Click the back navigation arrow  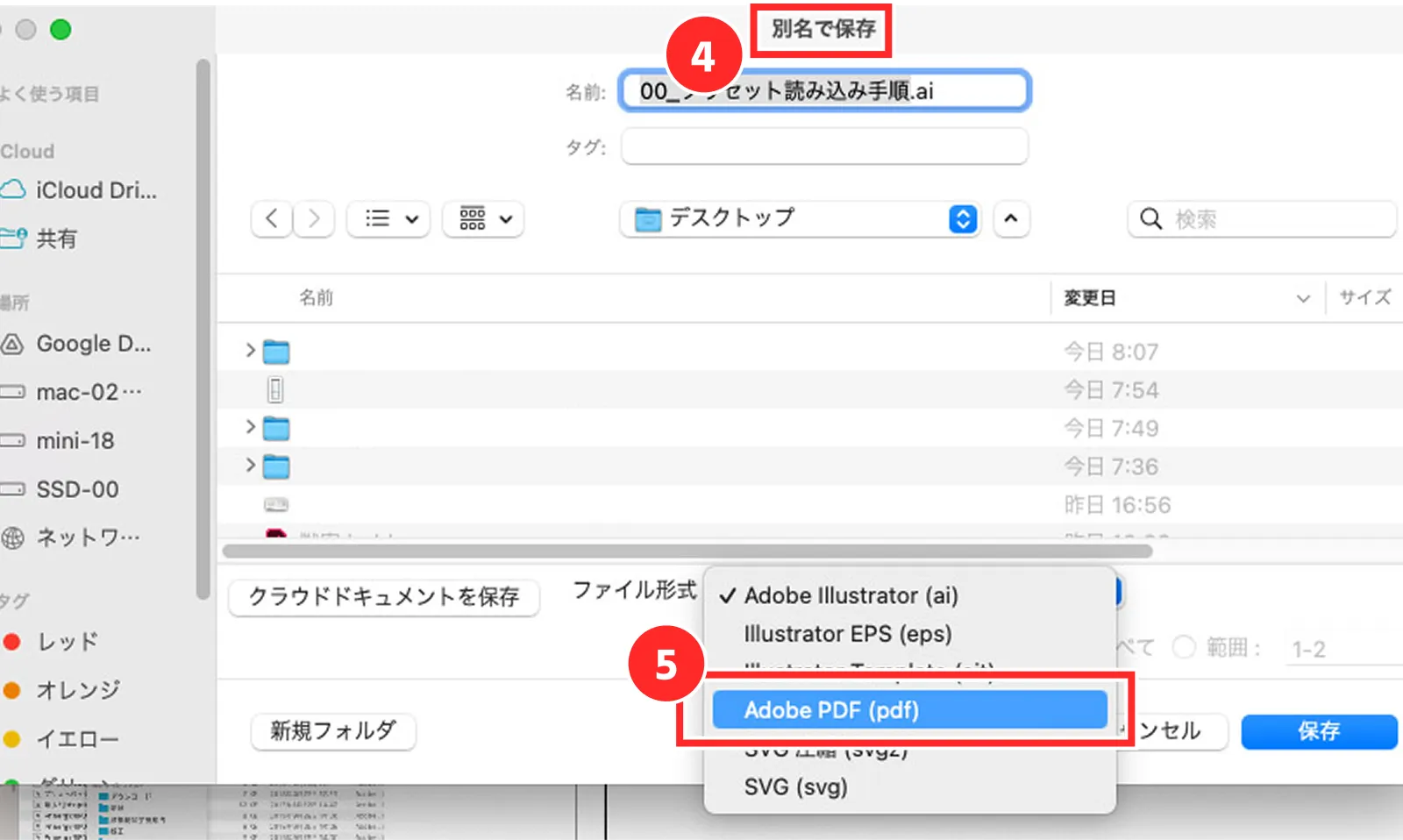click(271, 218)
